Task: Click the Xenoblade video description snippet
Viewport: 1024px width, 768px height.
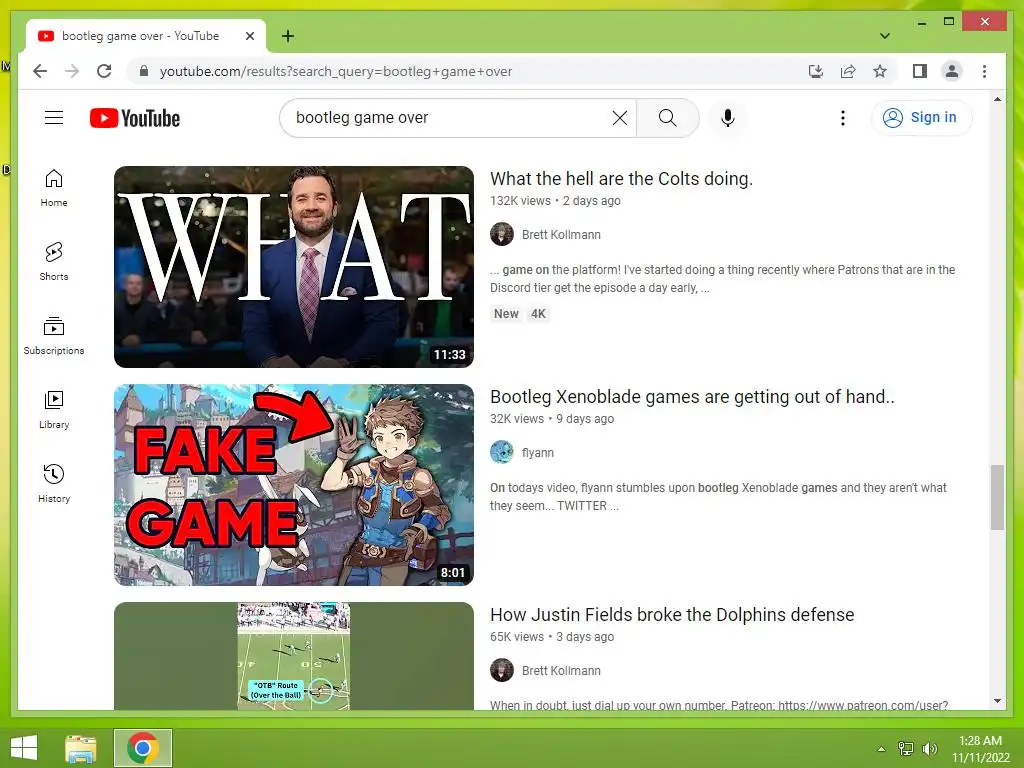Action: [718, 496]
